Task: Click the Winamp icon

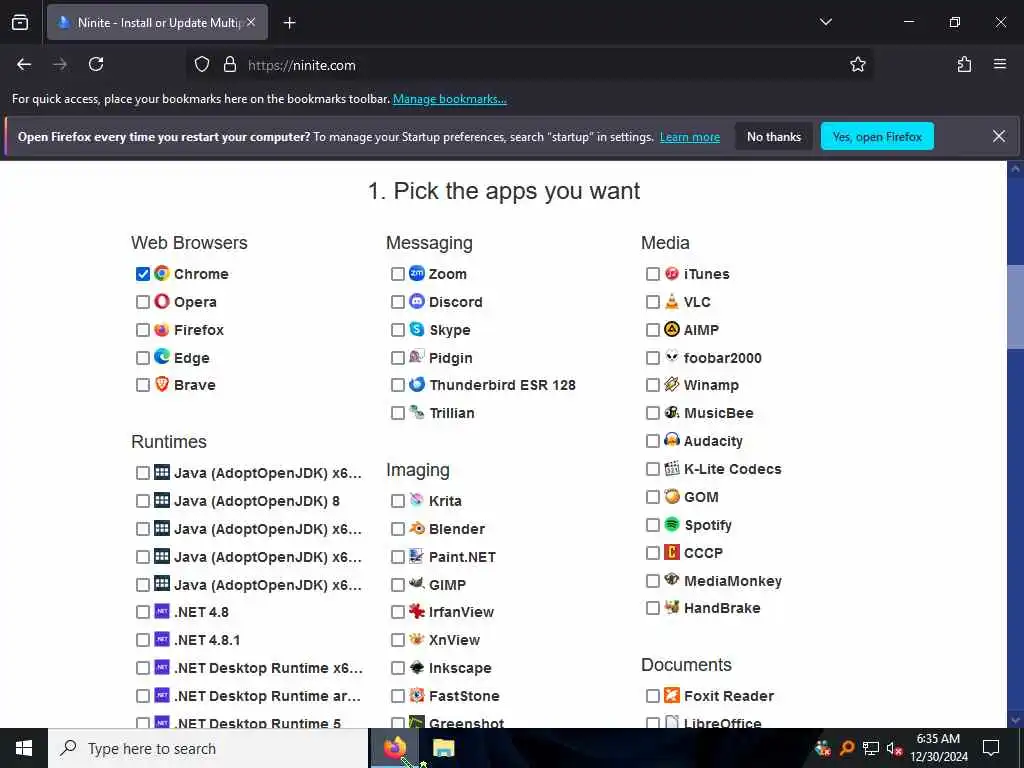Action: tap(672, 384)
